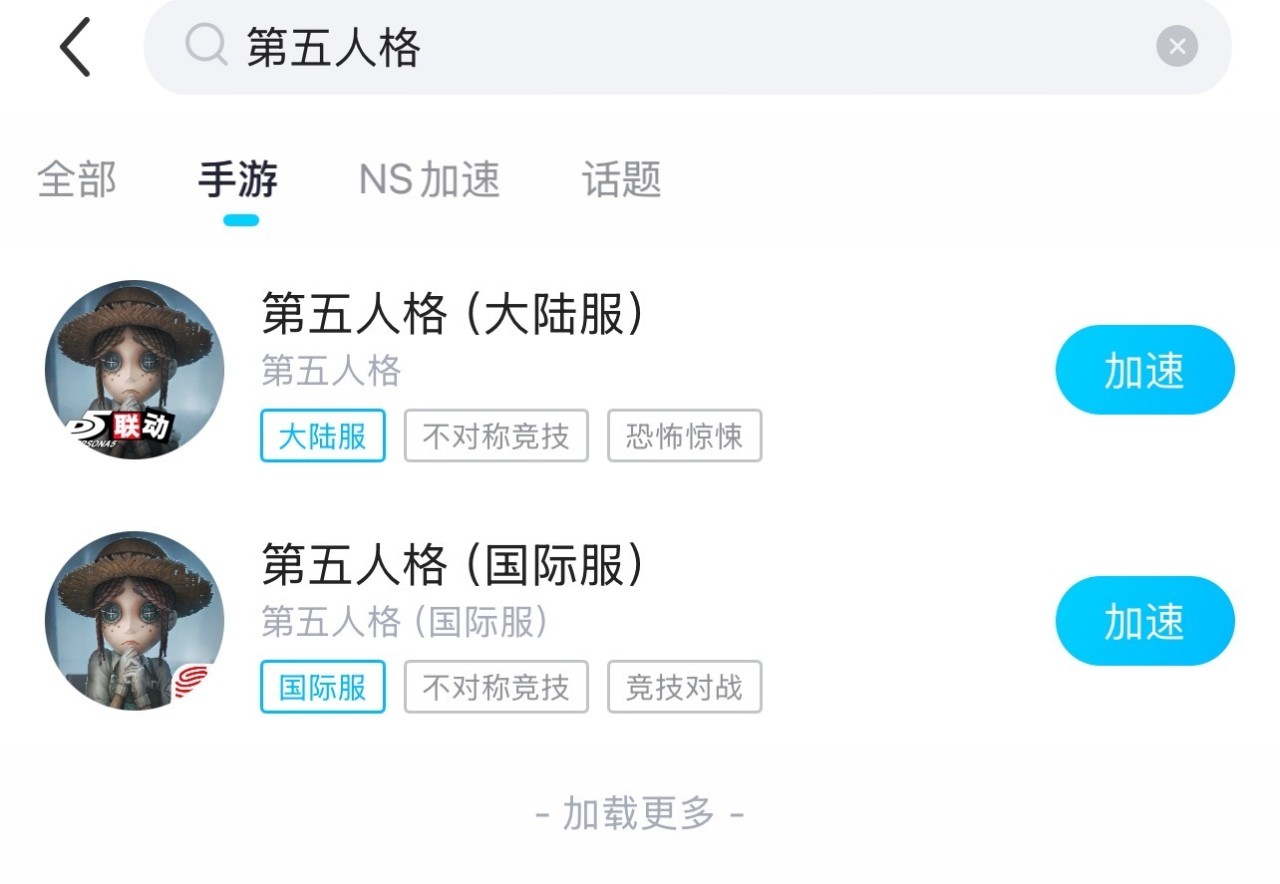Open the 话题 tab
The height and width of the screenshot is (884, 1280).
(x=621, y=180)
